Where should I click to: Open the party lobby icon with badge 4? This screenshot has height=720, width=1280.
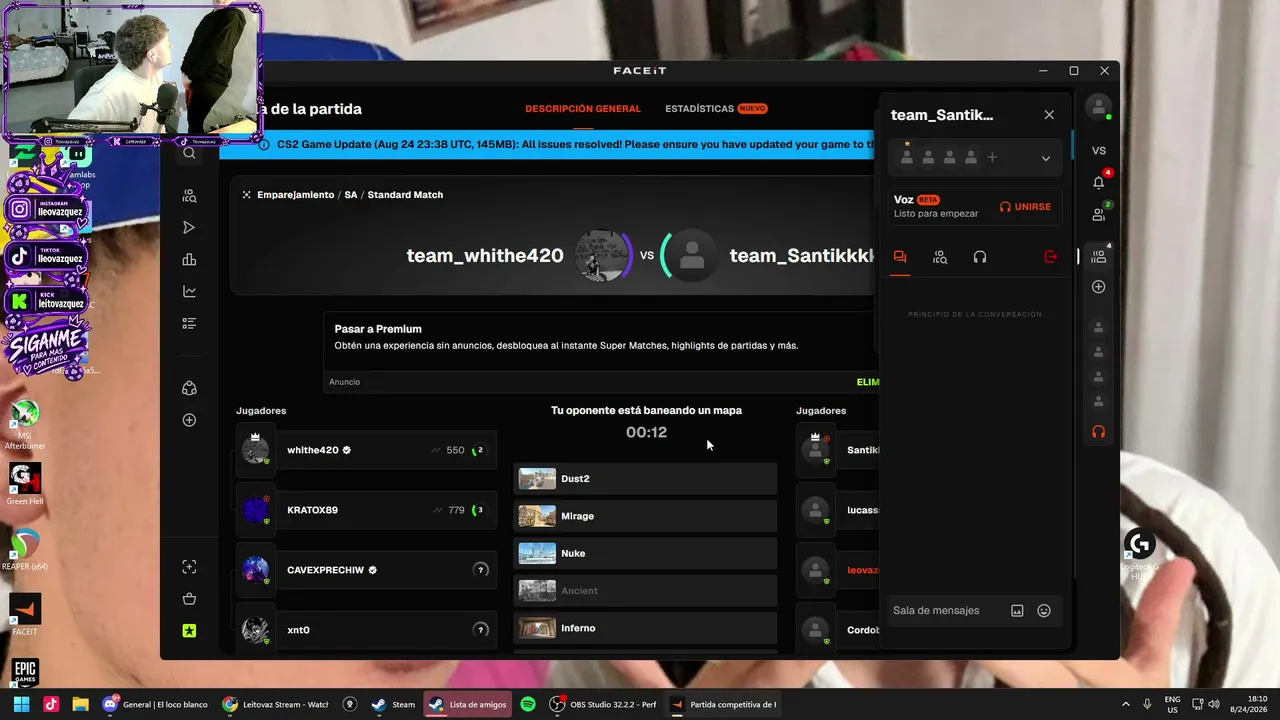pos(1099,256)
